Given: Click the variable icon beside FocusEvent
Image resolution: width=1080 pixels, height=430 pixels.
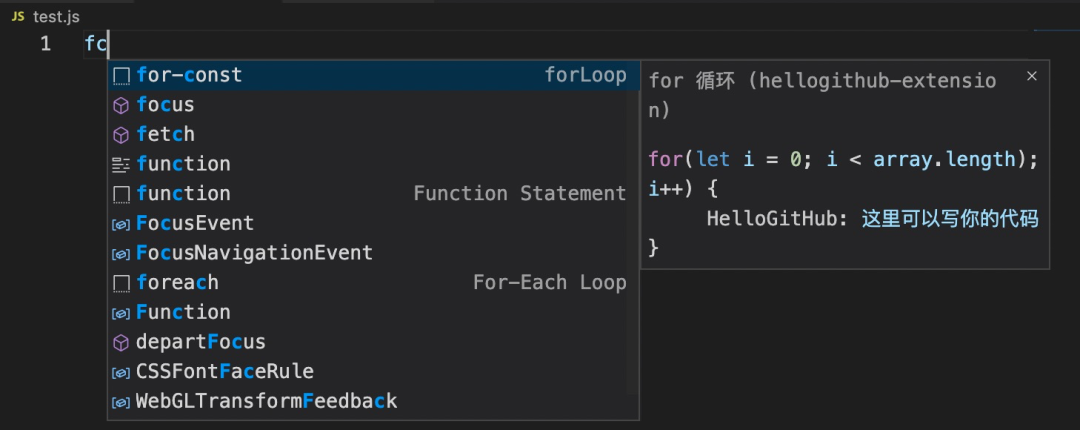Looking at the screenshot, I should pyautogui.click(x=121, y=224).
